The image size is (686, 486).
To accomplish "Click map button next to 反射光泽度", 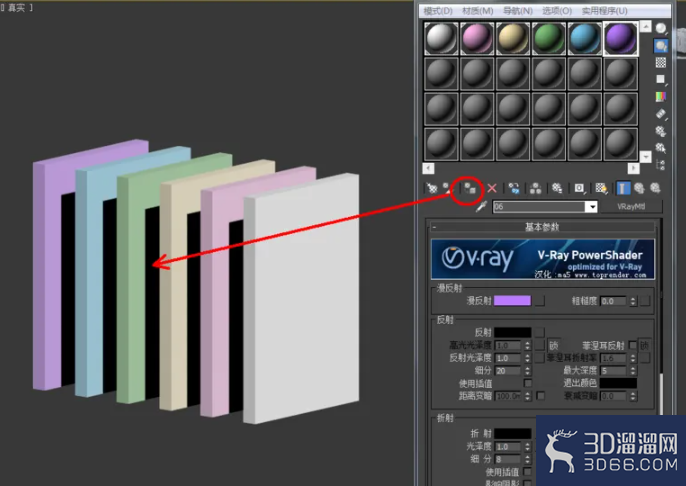I will click(540, 358).
